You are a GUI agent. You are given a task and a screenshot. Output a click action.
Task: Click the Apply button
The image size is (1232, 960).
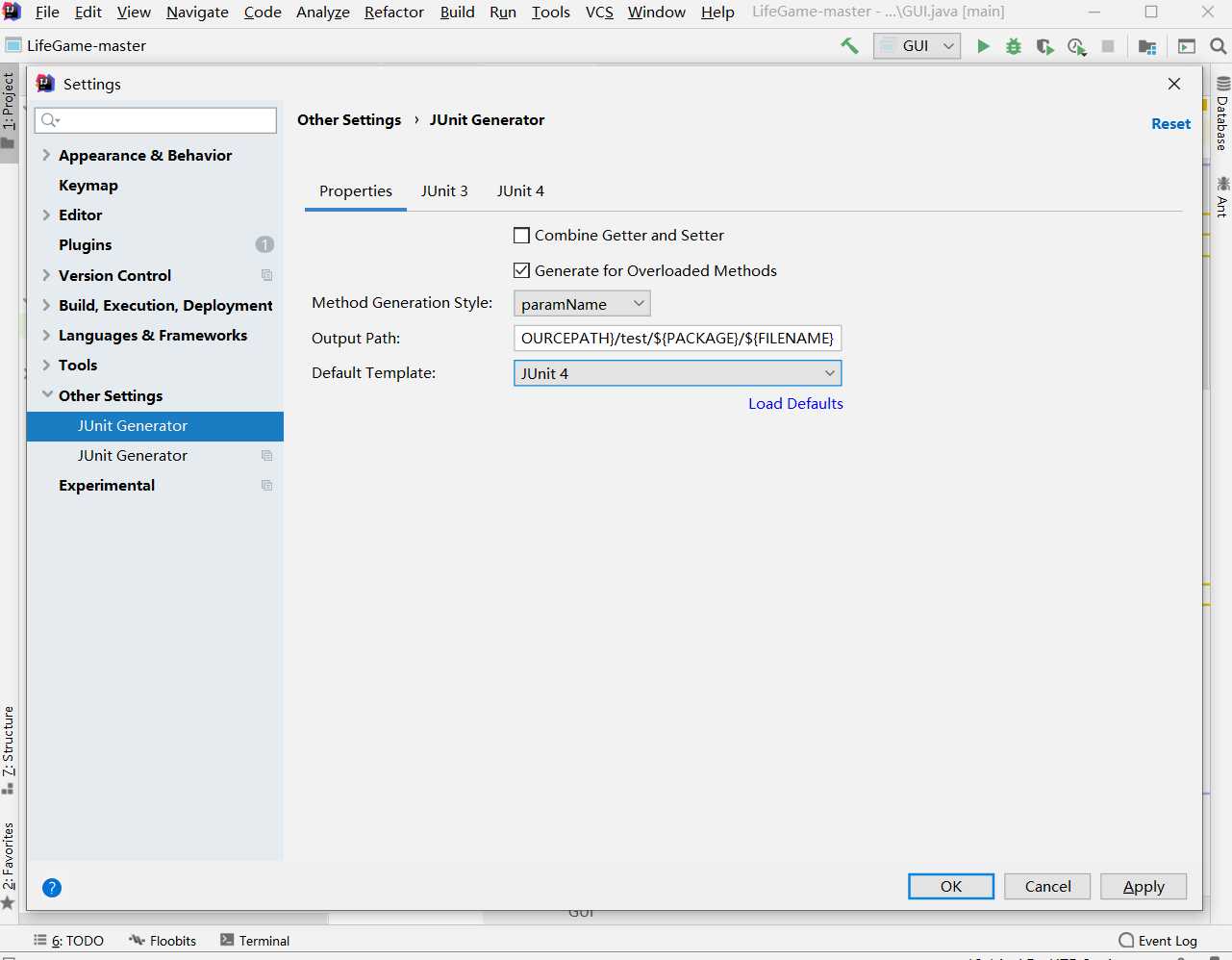(x=1144, y=886)
